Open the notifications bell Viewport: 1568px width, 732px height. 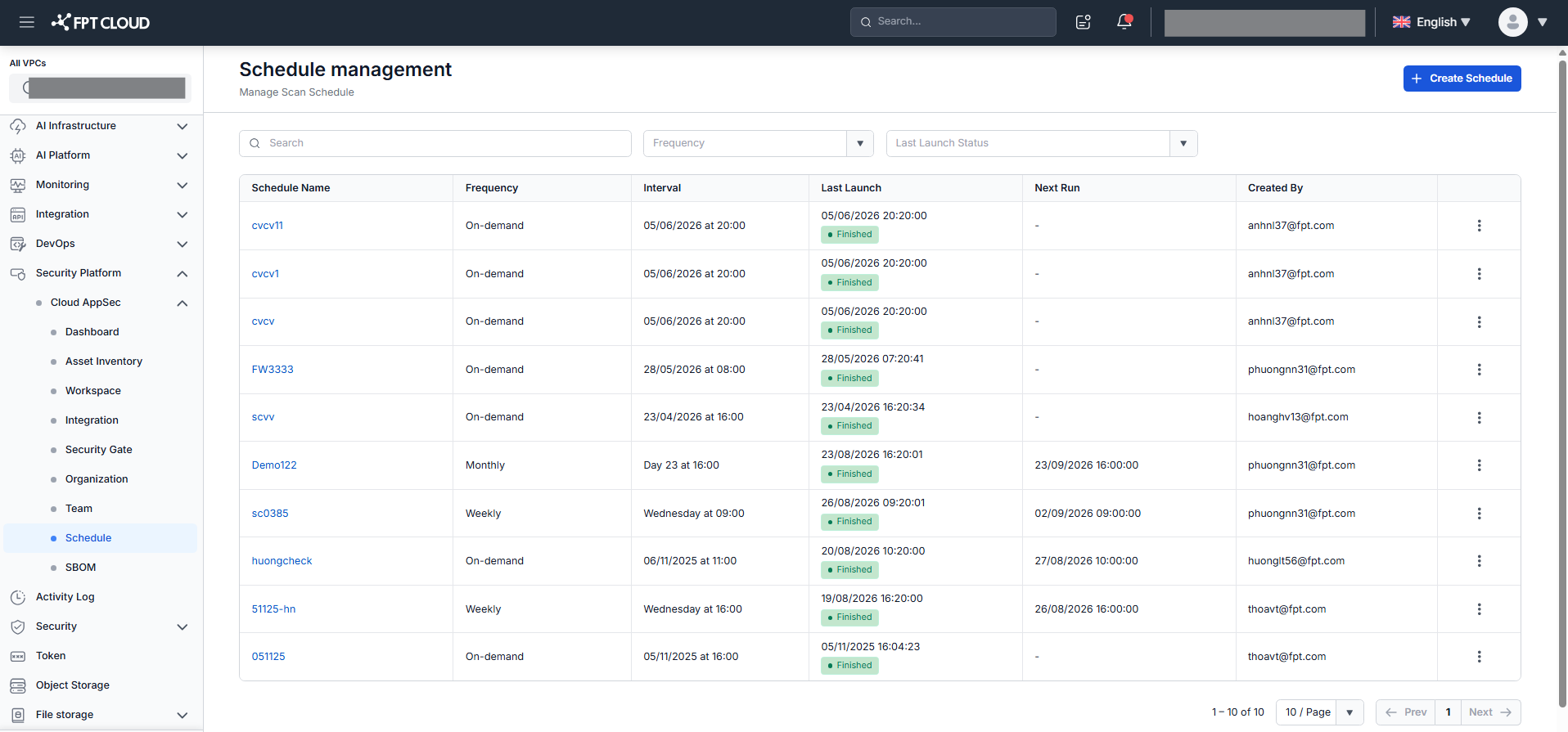click(x=1124, y=22)
